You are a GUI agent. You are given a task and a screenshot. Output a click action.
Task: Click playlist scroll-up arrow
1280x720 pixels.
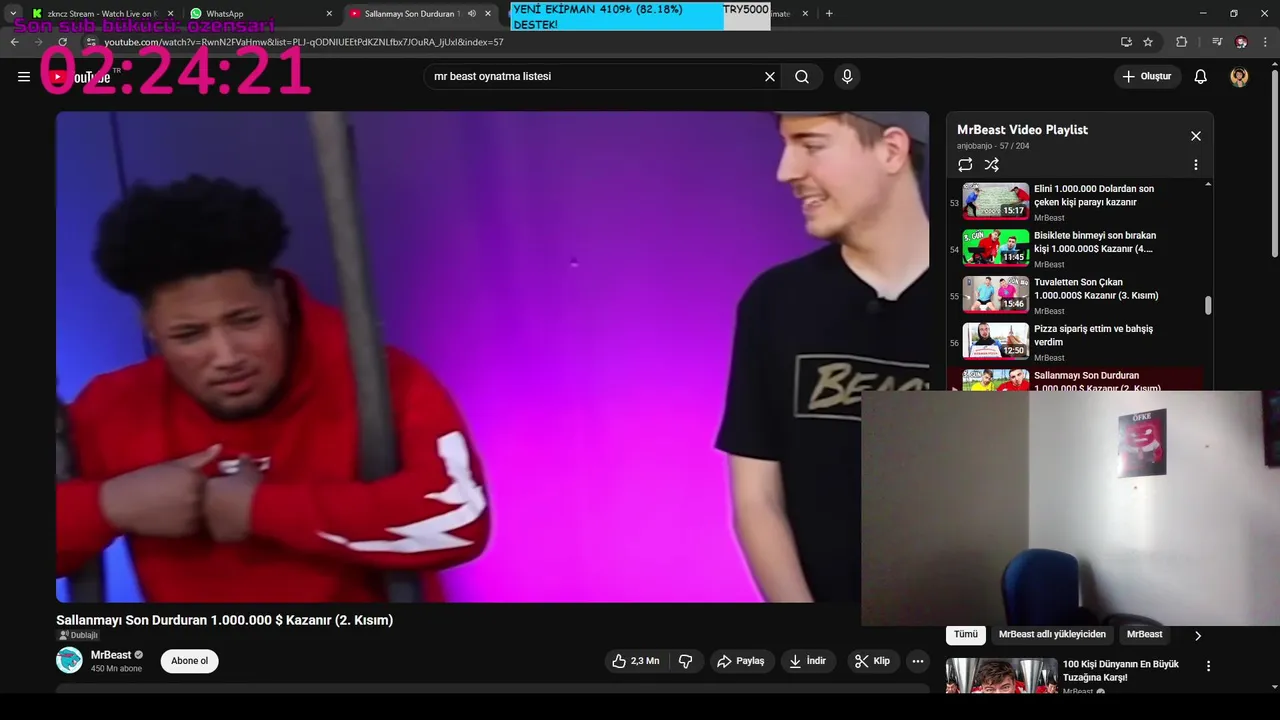pyautogui.click(x=1208, y=184)
